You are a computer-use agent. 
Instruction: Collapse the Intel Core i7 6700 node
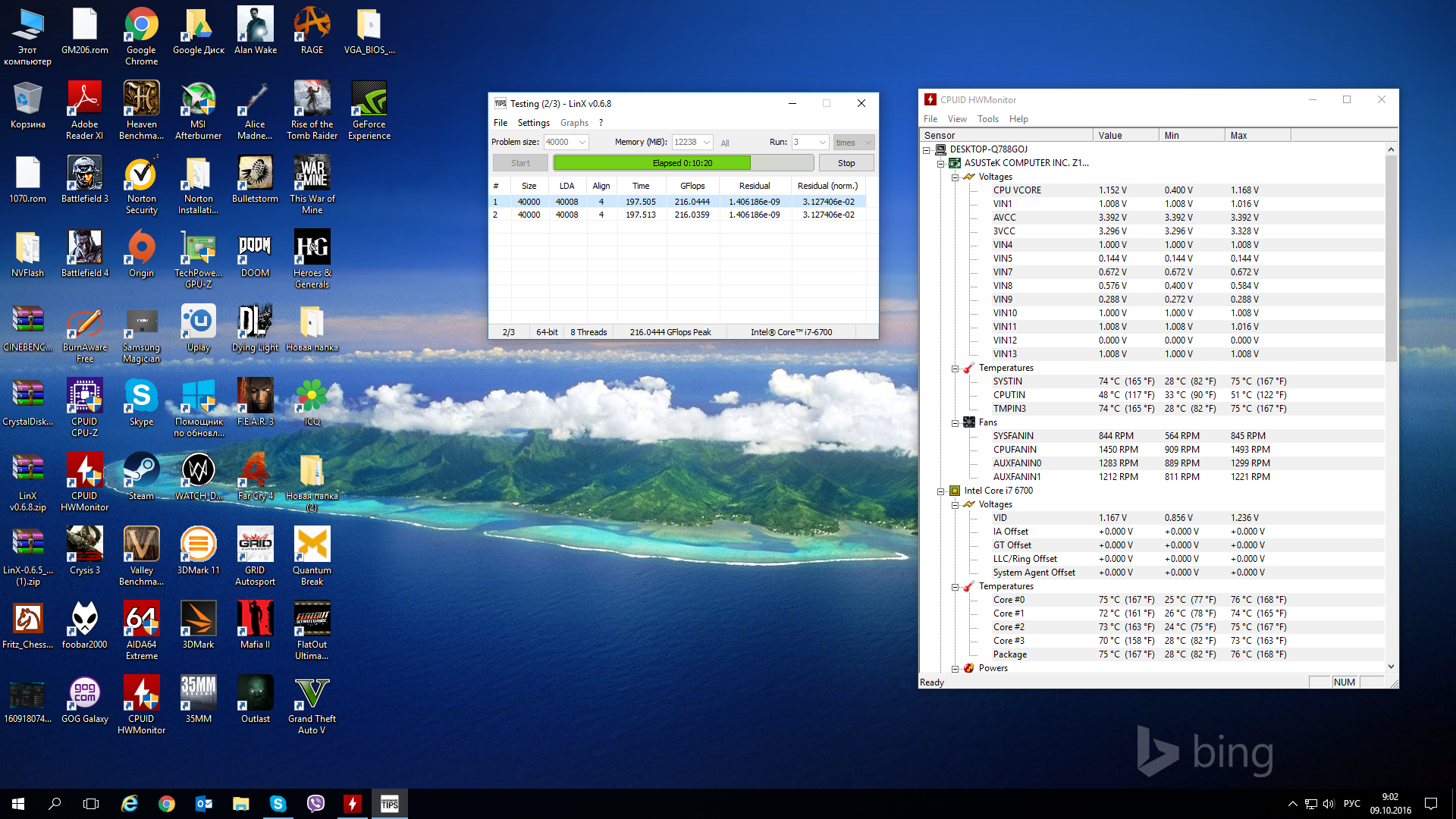tap(940, 491)
